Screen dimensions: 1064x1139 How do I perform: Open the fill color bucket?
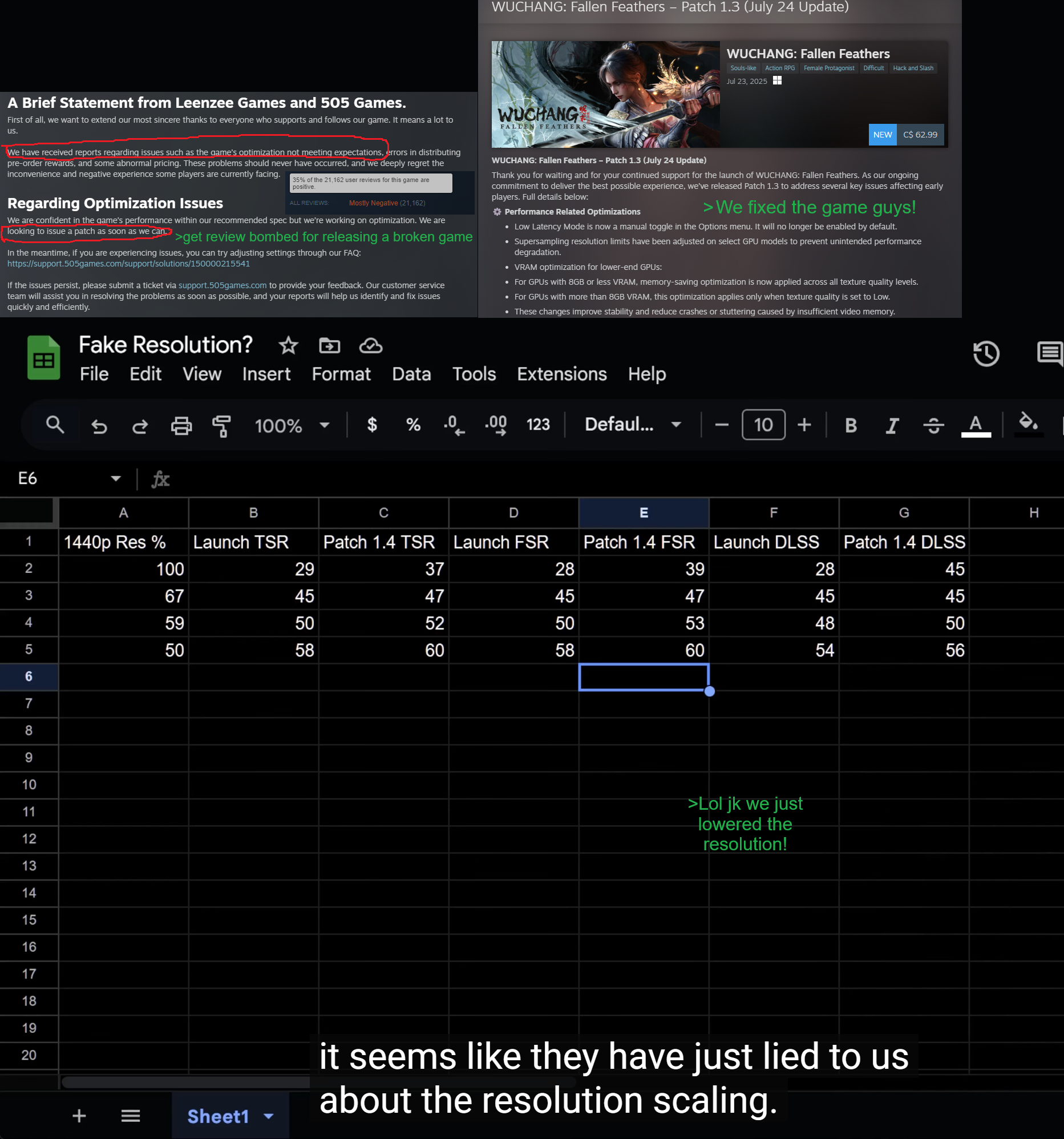point(1029,425)
